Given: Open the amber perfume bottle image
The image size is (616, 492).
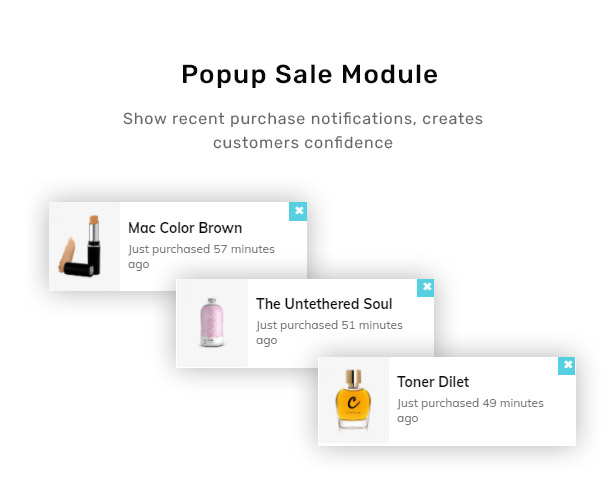Looking at the screenshot, I should [x=354, y=400].
